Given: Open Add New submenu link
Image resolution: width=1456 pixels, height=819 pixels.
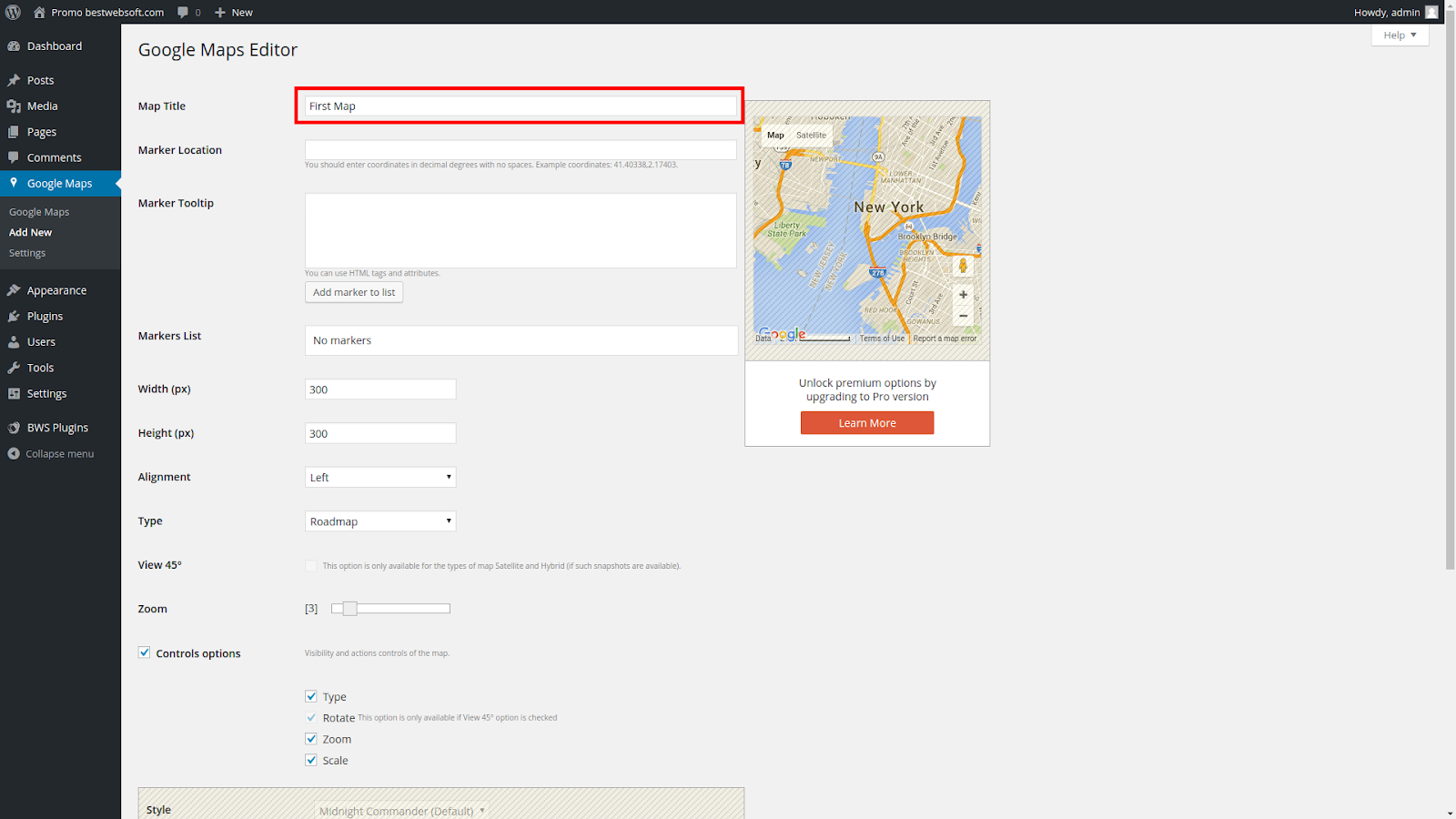Looking at the screenshot, I should point(30,232).
